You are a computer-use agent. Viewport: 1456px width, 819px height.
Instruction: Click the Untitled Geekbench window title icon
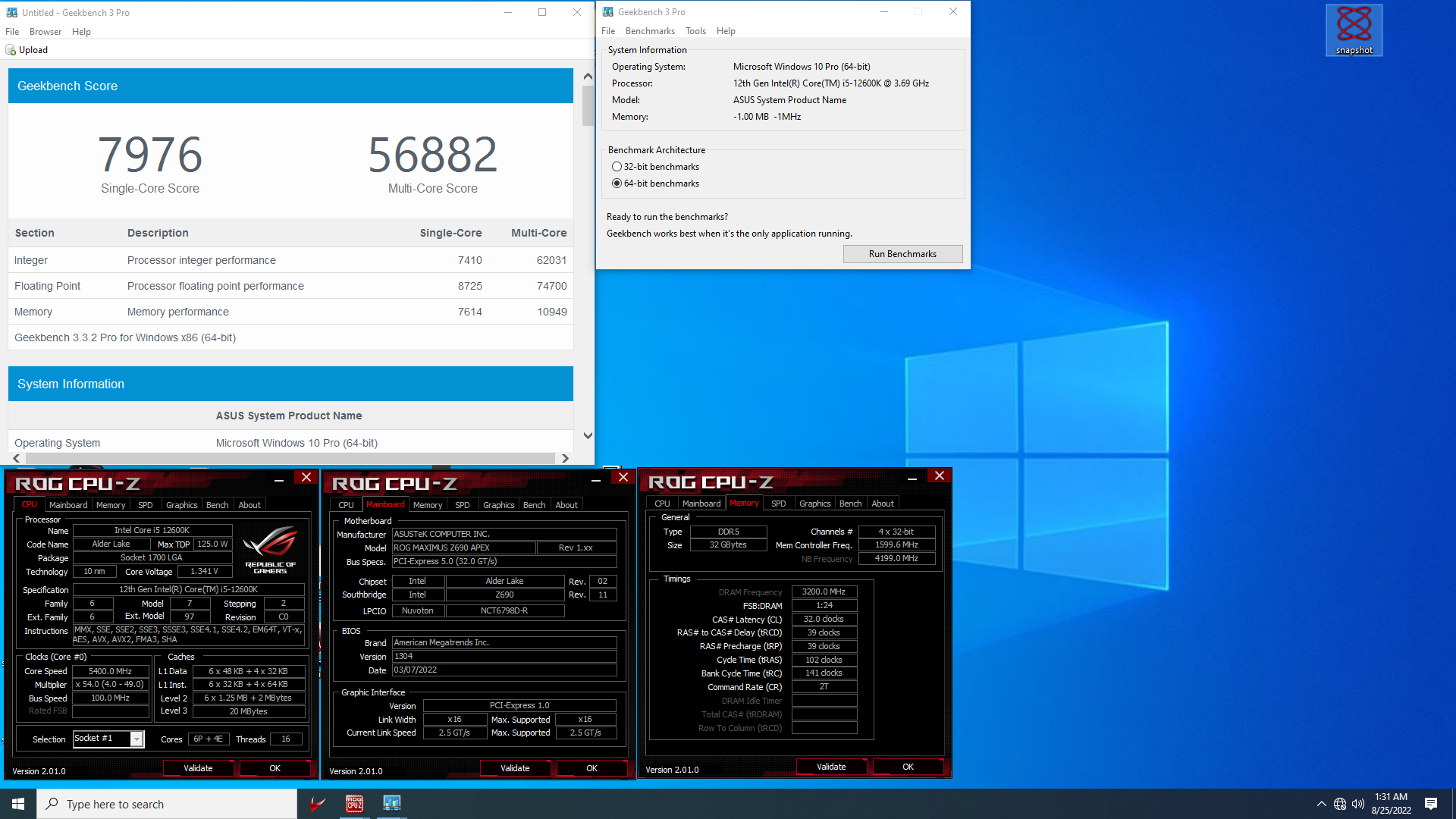click(x=11, y=12)
